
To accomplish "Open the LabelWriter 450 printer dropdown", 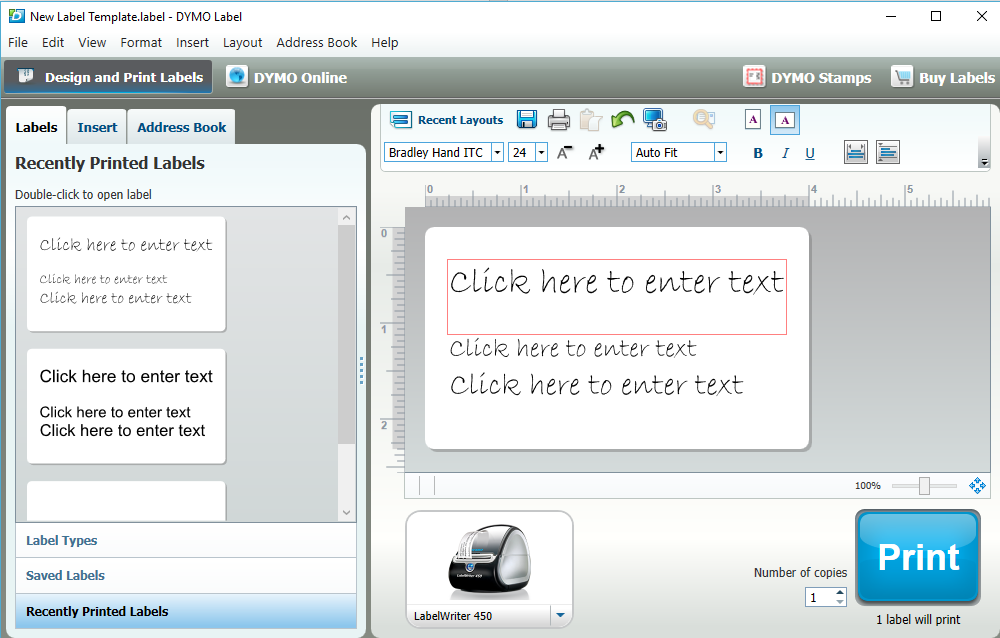I will pyautogui.click(x=560, y=616).
